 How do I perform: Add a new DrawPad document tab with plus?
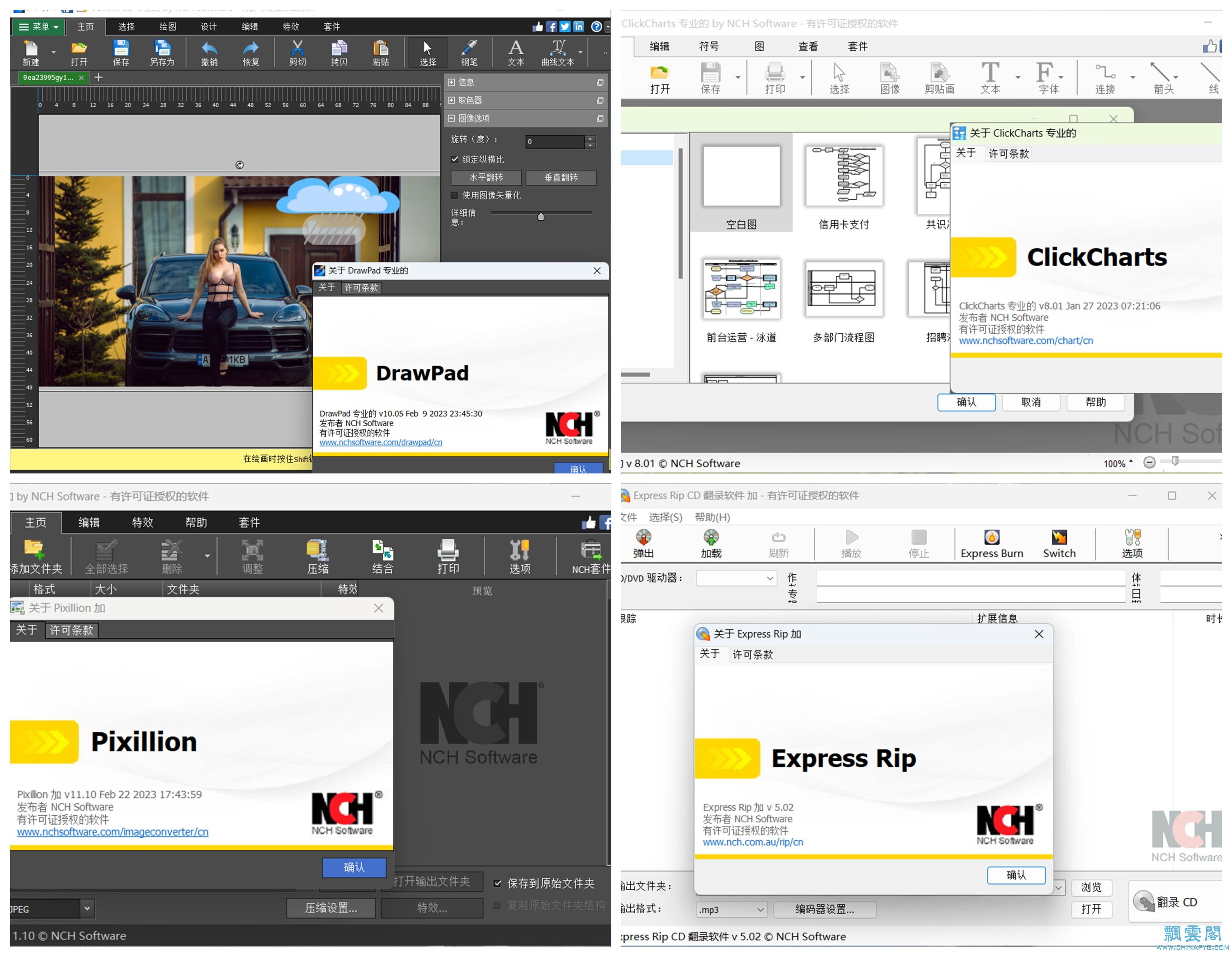[98, 77]
